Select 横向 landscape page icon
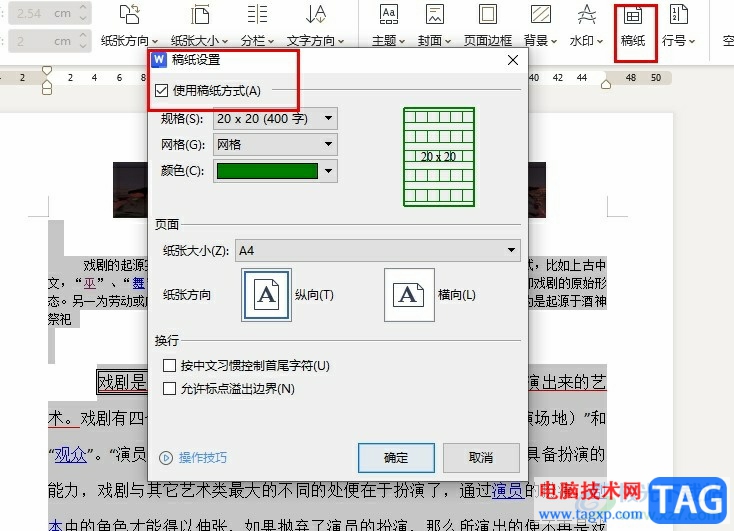This screenshot has height=531, width=734. tap(409, 295)
